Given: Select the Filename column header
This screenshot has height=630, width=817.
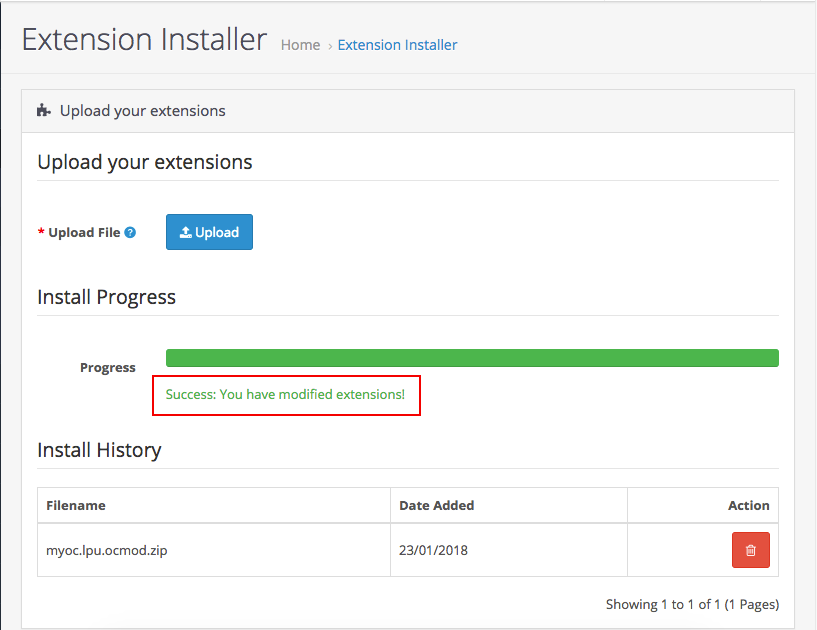Looking at the screenshot, I should pos(76,505).
